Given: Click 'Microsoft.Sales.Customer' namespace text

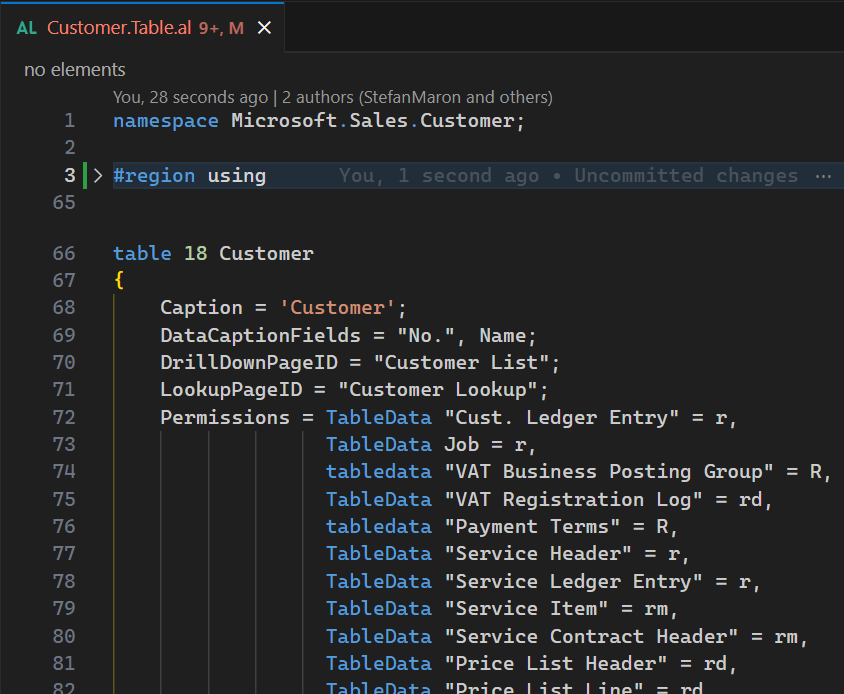Looking at the screenshot, I should (372, 121).
